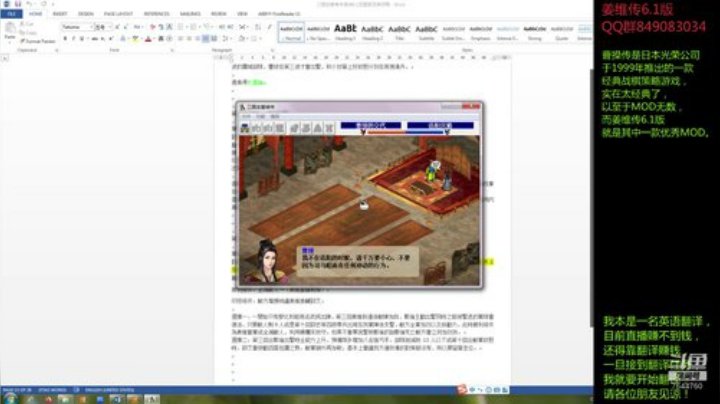Toggle Strikethrough formatting
Screen dimensions: 720x404
(94, 39)
